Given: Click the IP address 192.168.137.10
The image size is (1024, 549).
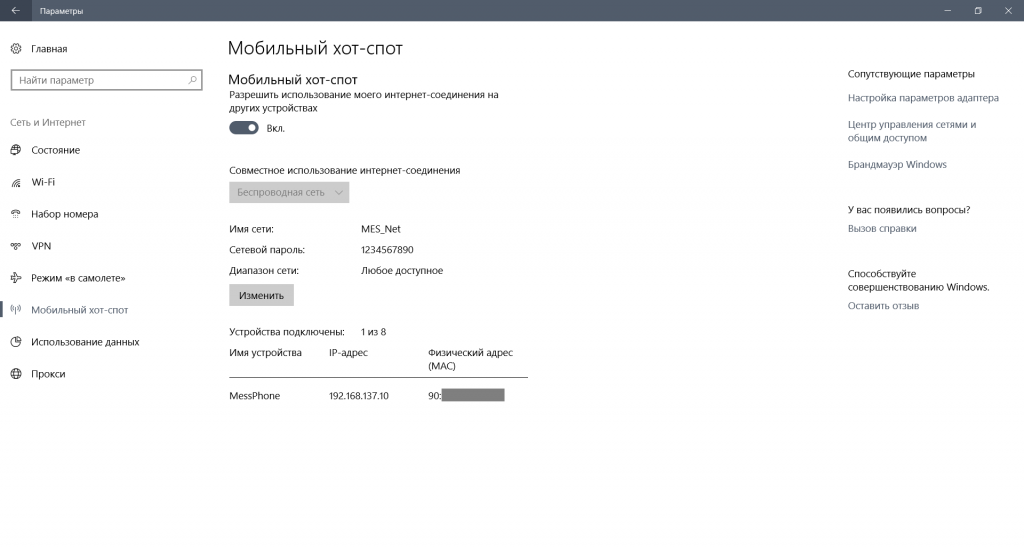Looking at the screenshot, I should click(359, 396).
